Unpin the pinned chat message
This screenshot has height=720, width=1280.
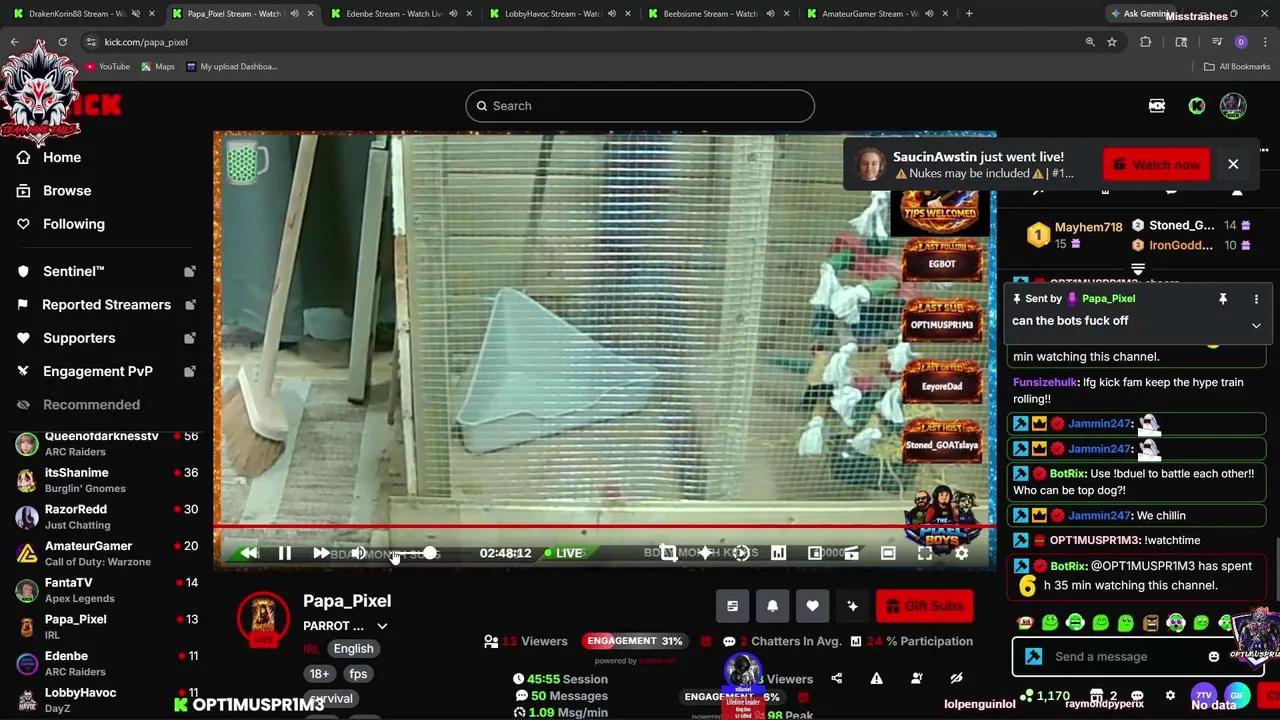point(1222,299)
